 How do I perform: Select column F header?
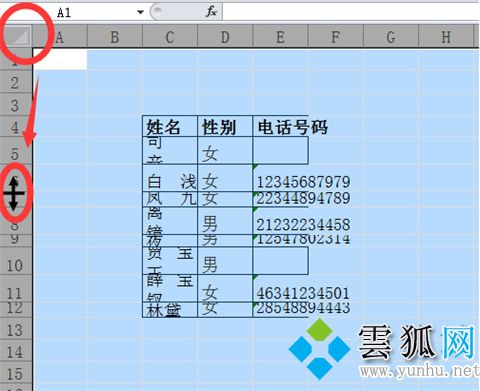(x=336, y=37)
